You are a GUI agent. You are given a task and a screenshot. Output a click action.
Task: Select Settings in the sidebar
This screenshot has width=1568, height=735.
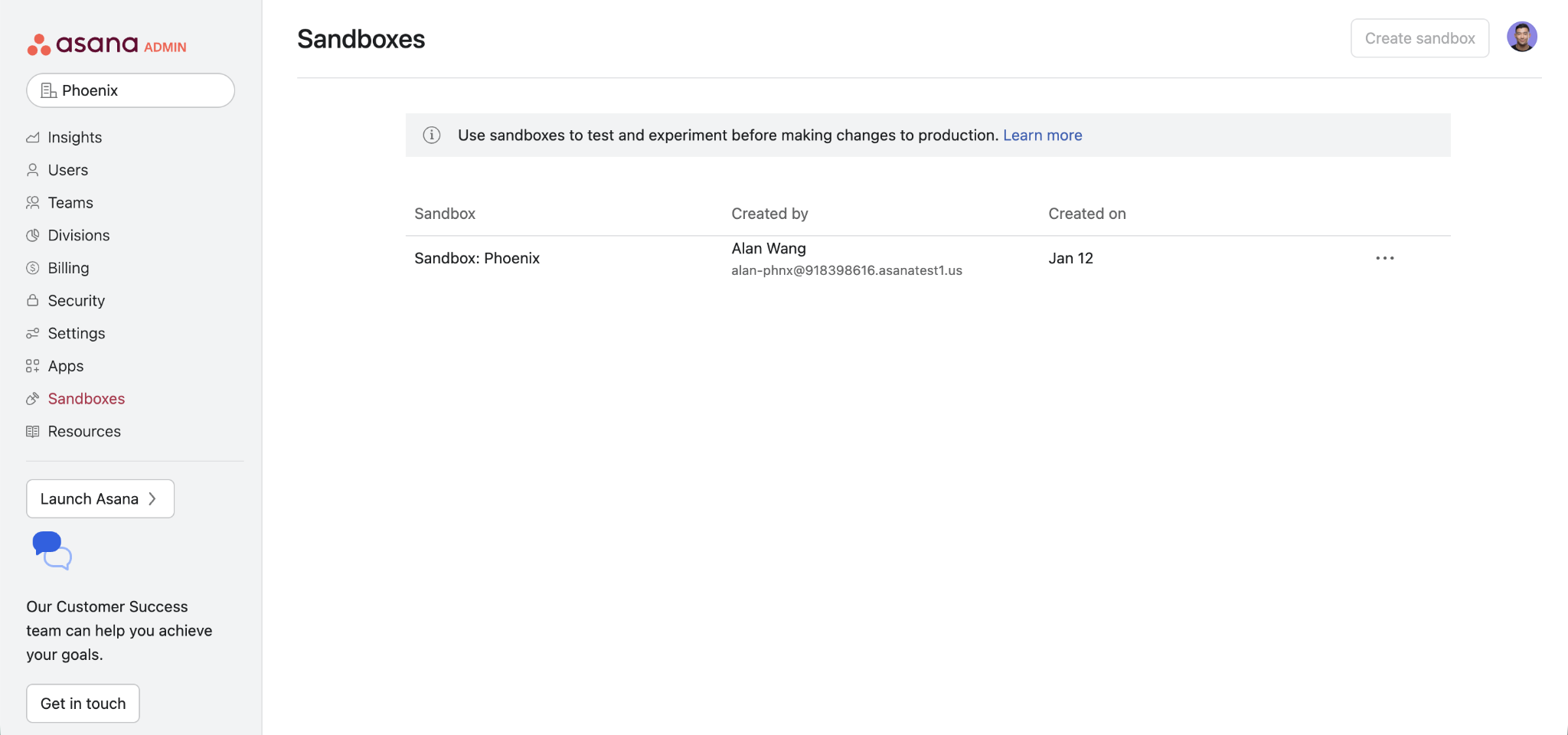tap(76, 334)
